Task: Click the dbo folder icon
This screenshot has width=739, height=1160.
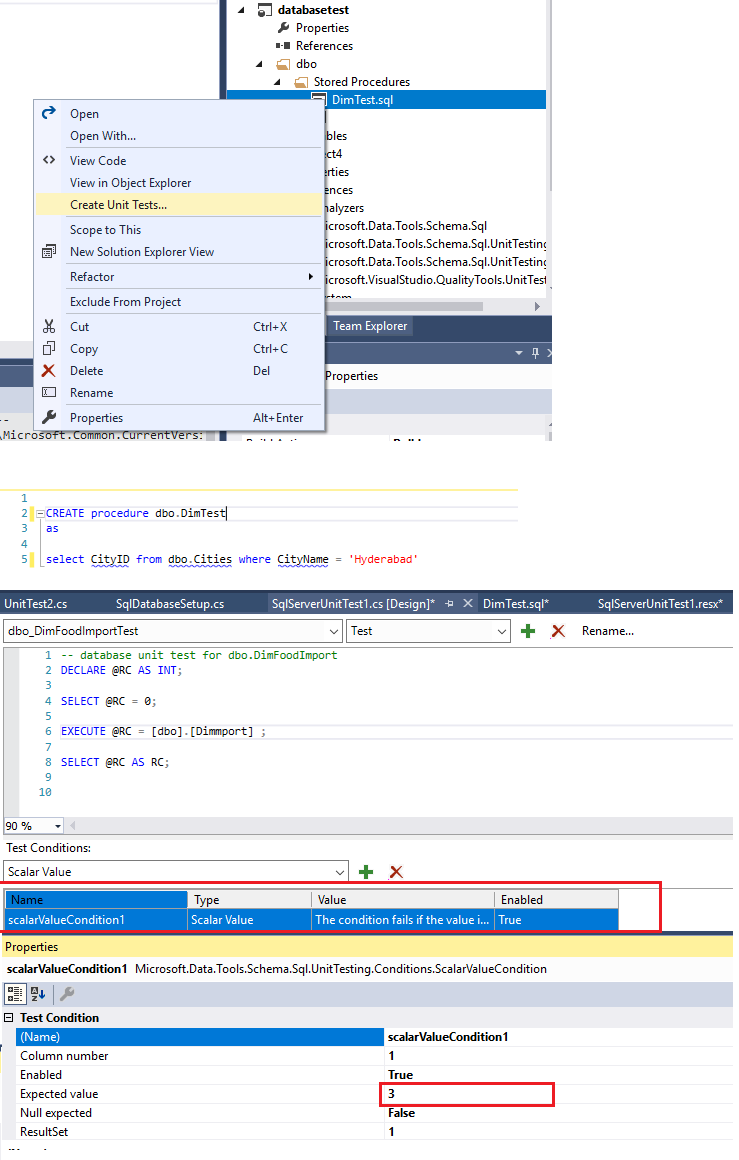Action: click(283, 64)
